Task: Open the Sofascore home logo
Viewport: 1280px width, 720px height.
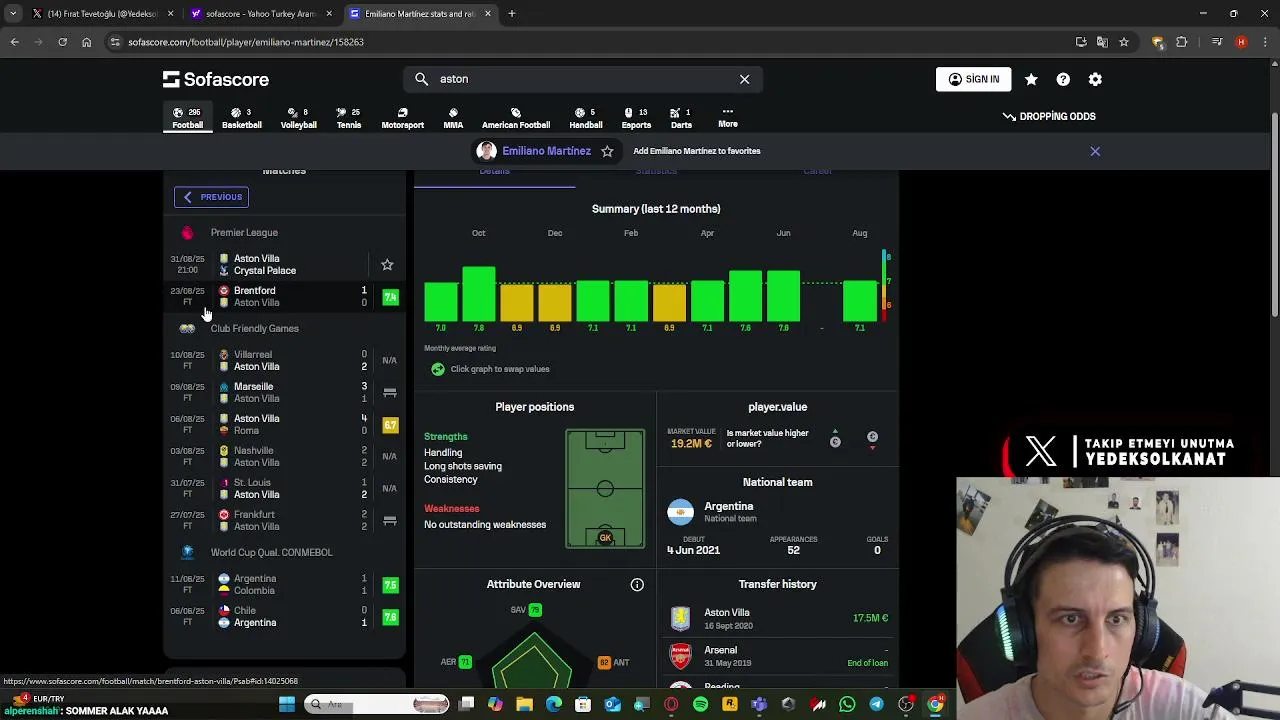Action: [216, 79]
